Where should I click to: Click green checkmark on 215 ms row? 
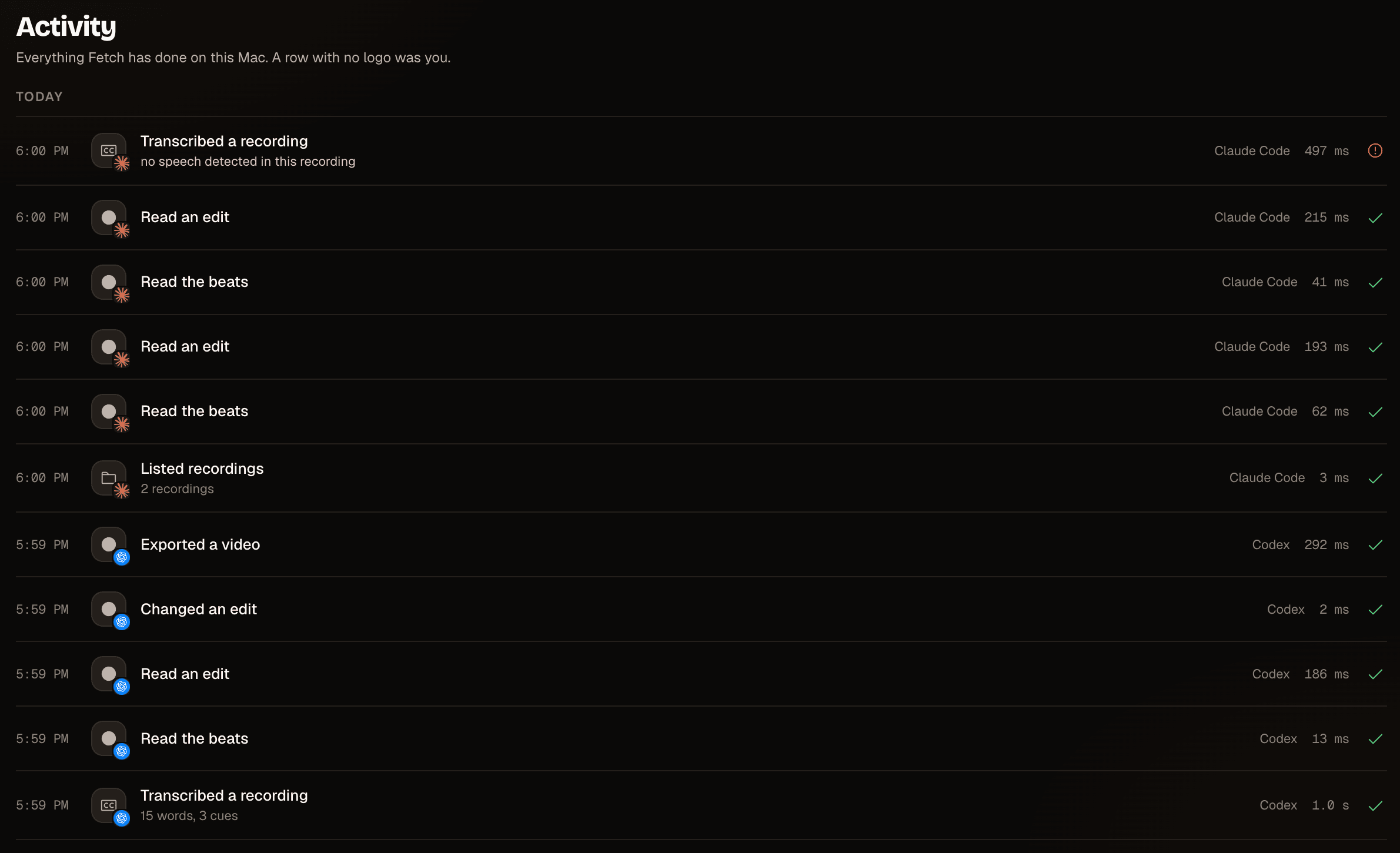1375,218
